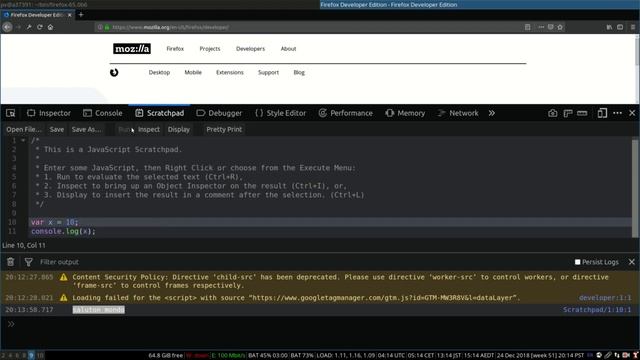Go back with the browser back arrow

point(7,27)
